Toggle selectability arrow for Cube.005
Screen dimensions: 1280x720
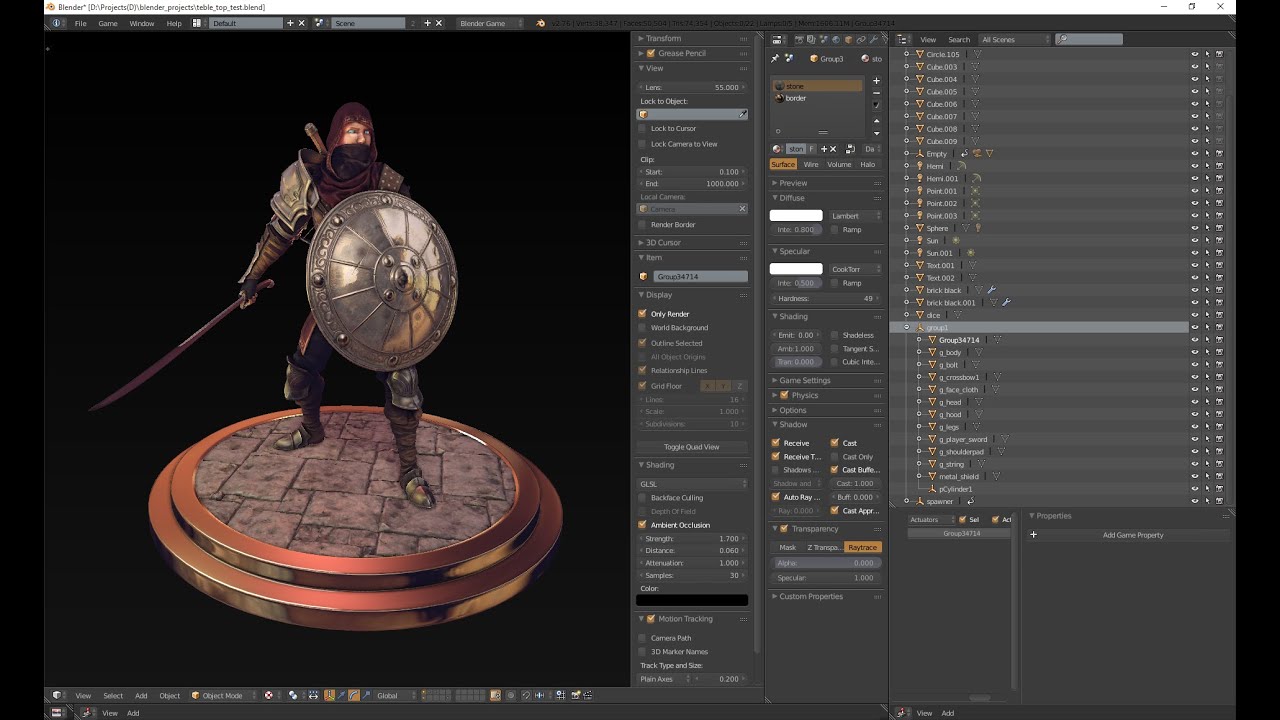click(x=1207, y=92)
